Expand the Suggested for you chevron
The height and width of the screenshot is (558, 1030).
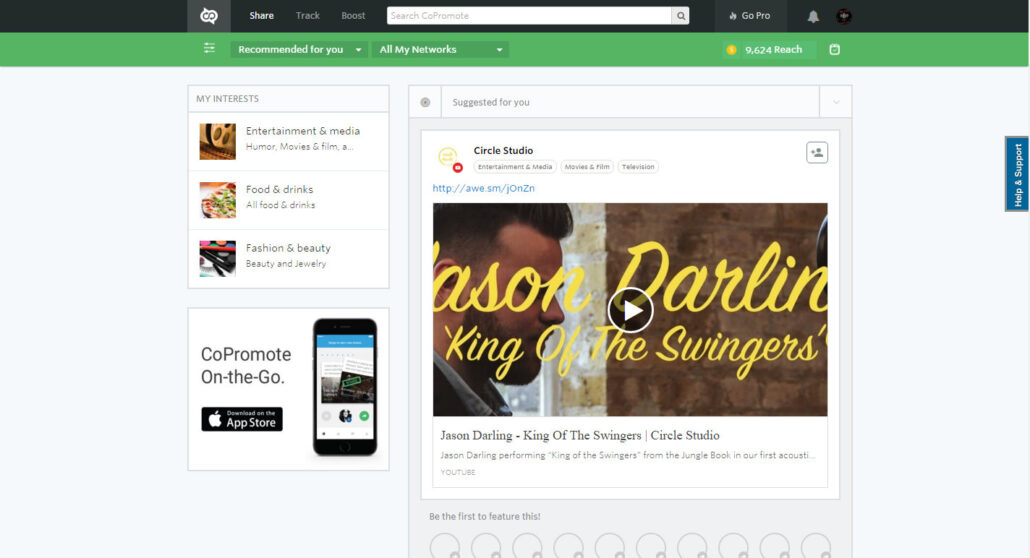pyautogui.click(x=836, y=102)
